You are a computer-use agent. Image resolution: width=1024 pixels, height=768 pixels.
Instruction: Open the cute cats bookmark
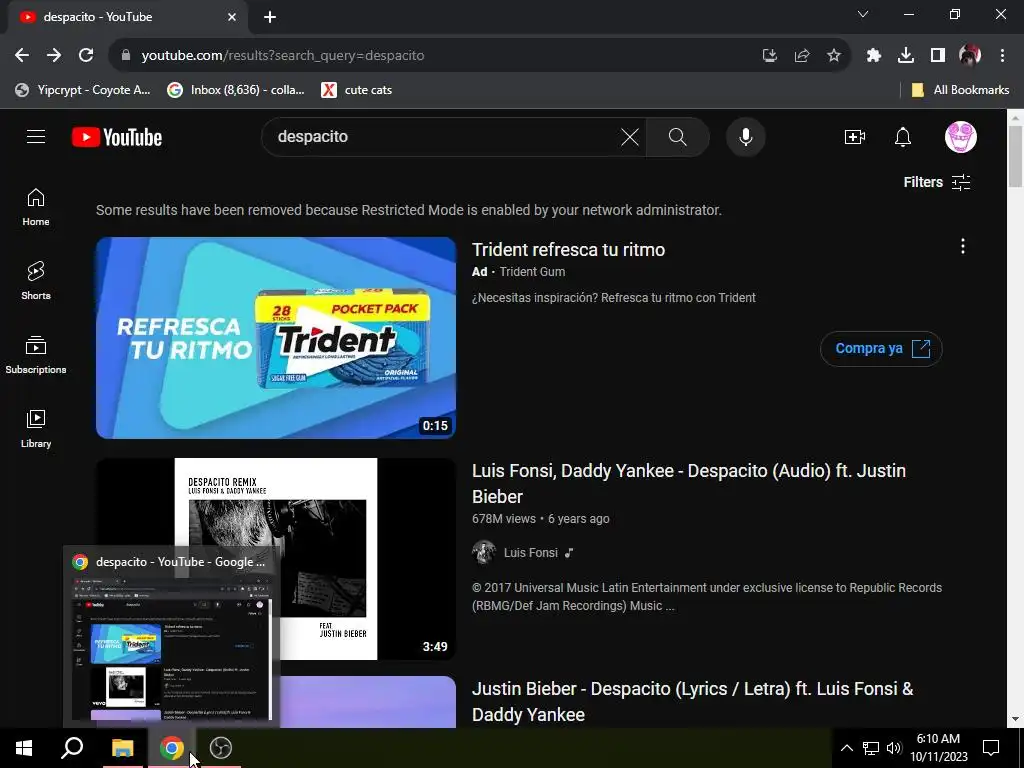357,90
